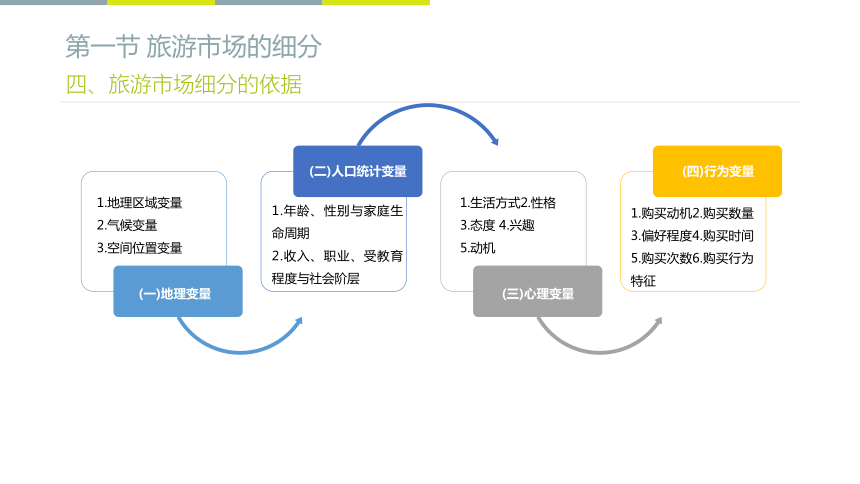Click the text 3.态度 4.兴趣
The height and width of the screenshot is (484, 860).
497,226
